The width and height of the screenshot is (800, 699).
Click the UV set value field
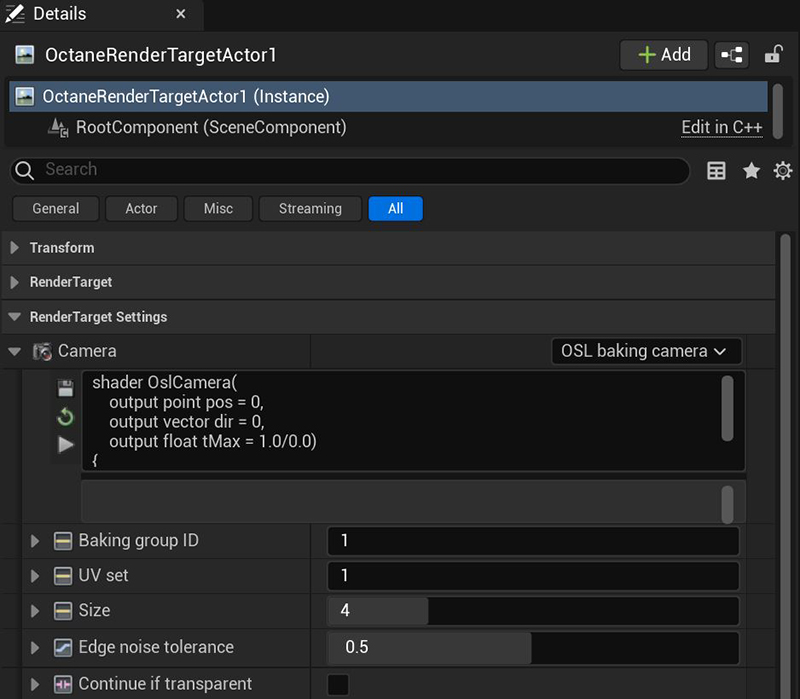pos(533,576)
